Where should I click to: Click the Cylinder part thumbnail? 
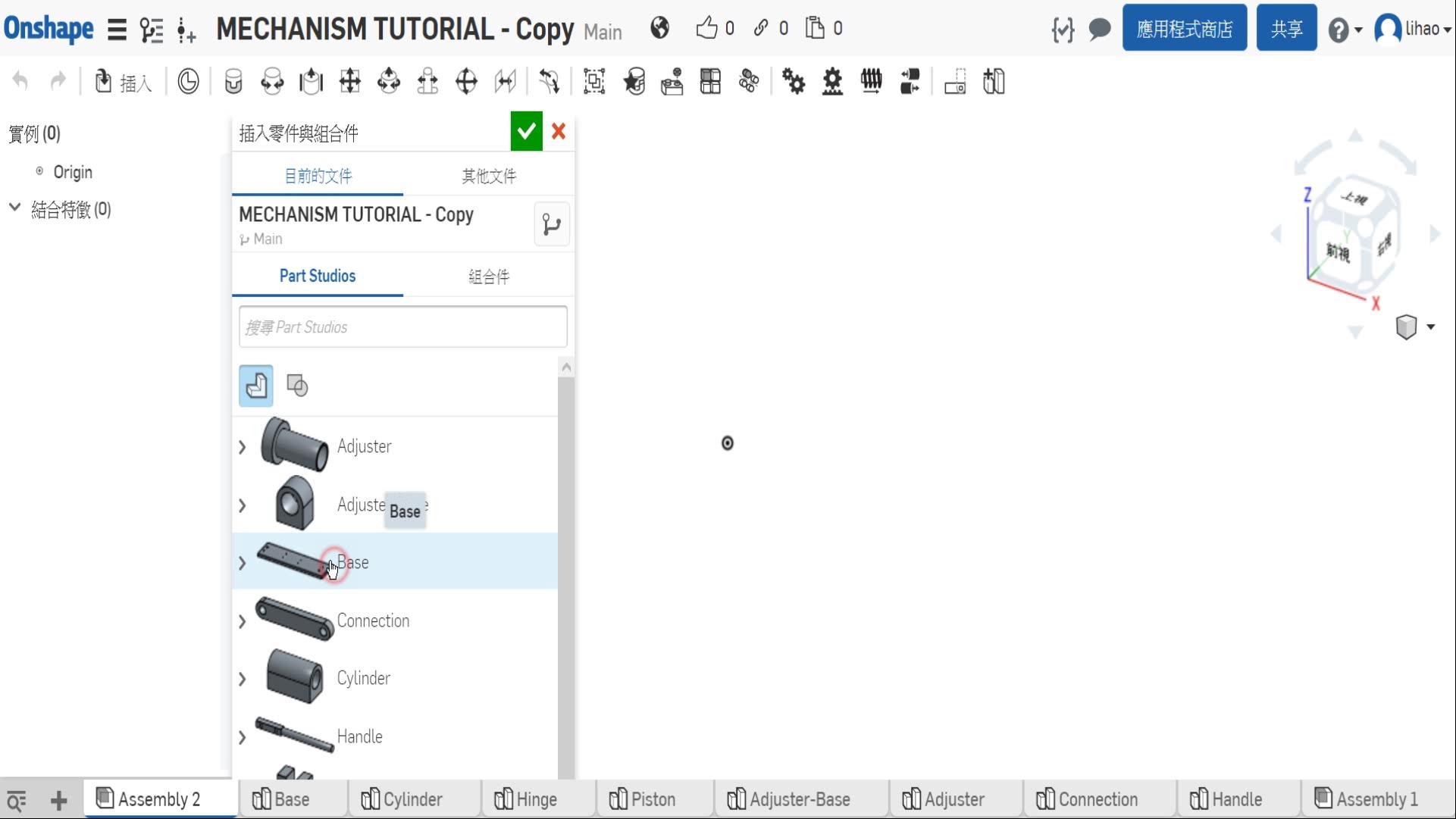click(294, 677)
